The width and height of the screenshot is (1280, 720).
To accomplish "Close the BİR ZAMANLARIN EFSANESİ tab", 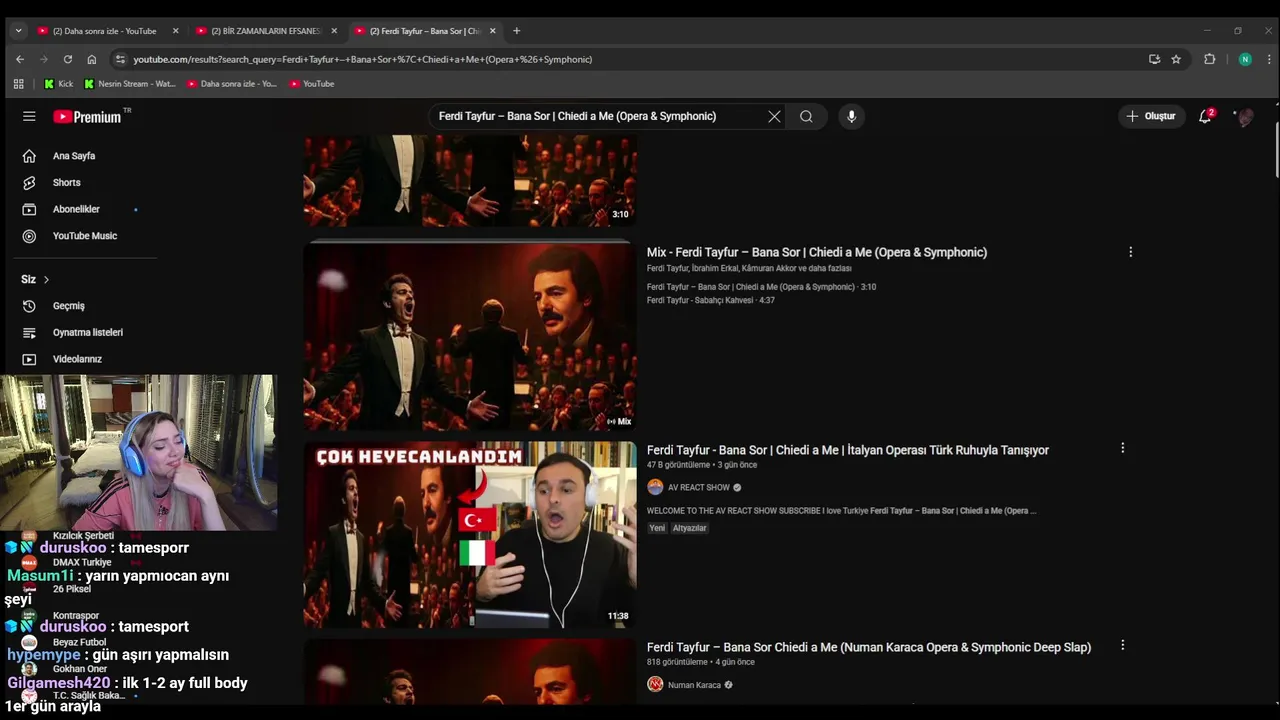I will (x=334, y=31).
